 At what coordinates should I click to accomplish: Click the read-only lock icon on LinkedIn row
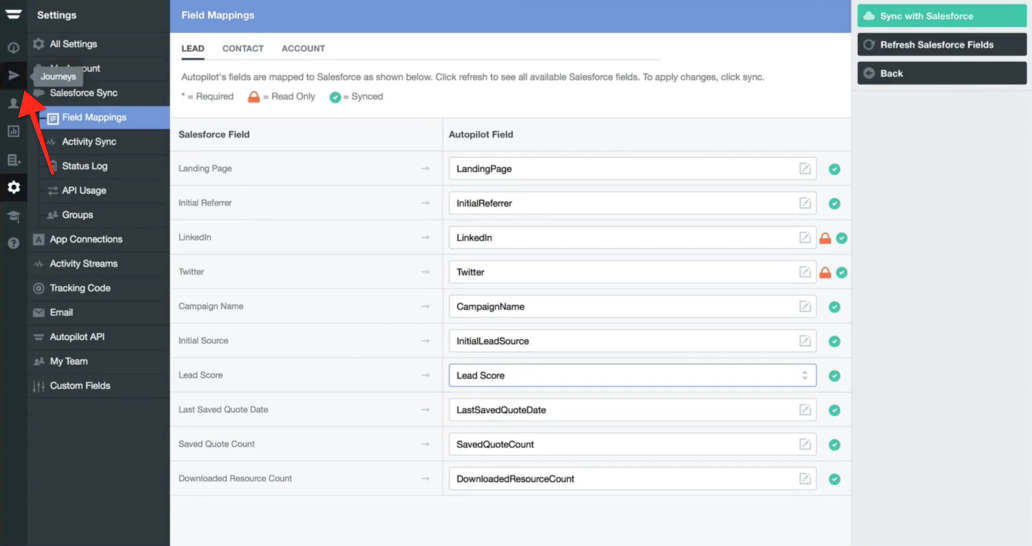(x=825, y=238)
